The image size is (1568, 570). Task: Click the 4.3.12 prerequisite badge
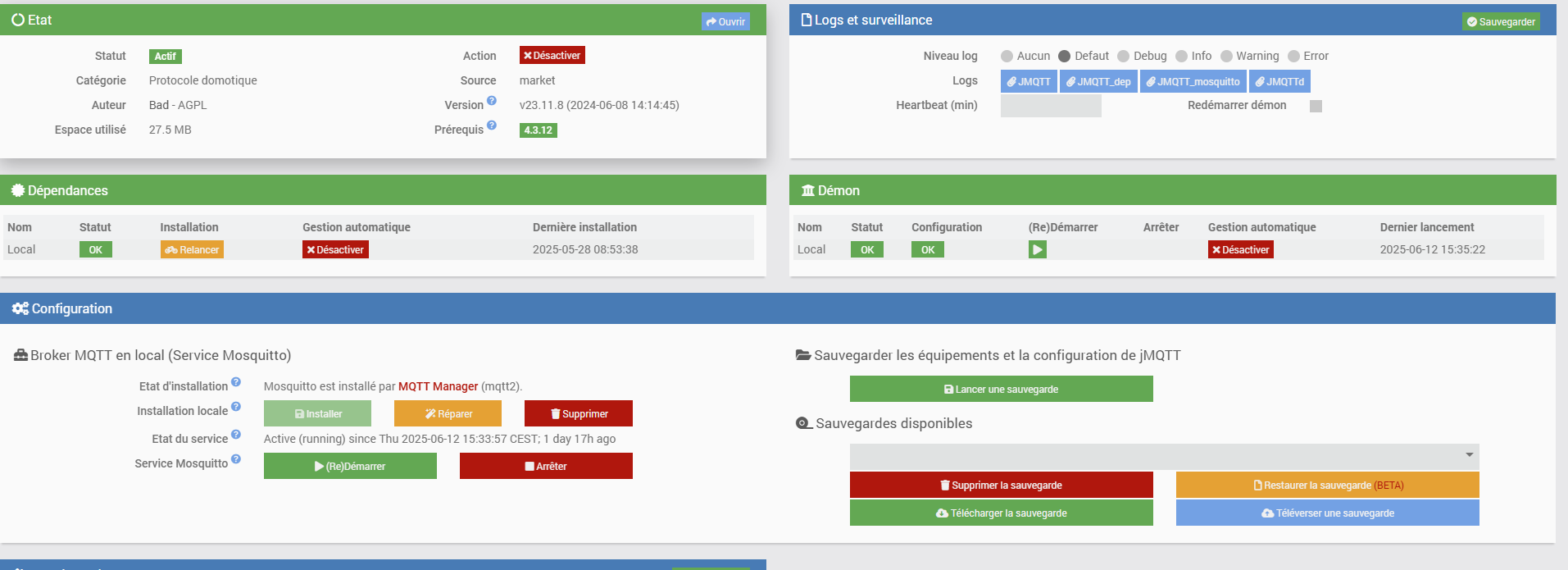coord(539,130)
